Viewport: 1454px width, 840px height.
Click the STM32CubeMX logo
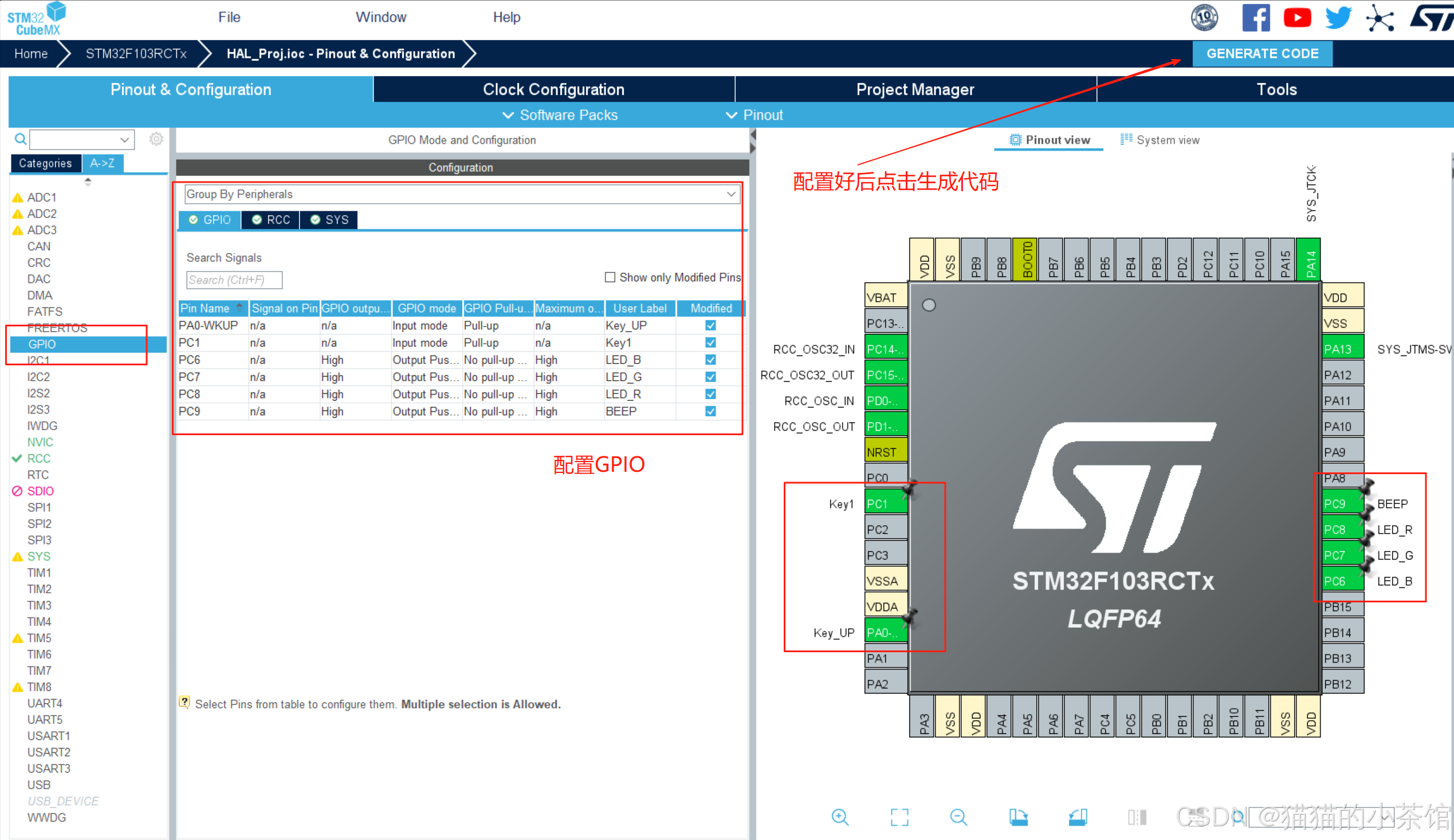pyautogui.click(x=36, y=18)
